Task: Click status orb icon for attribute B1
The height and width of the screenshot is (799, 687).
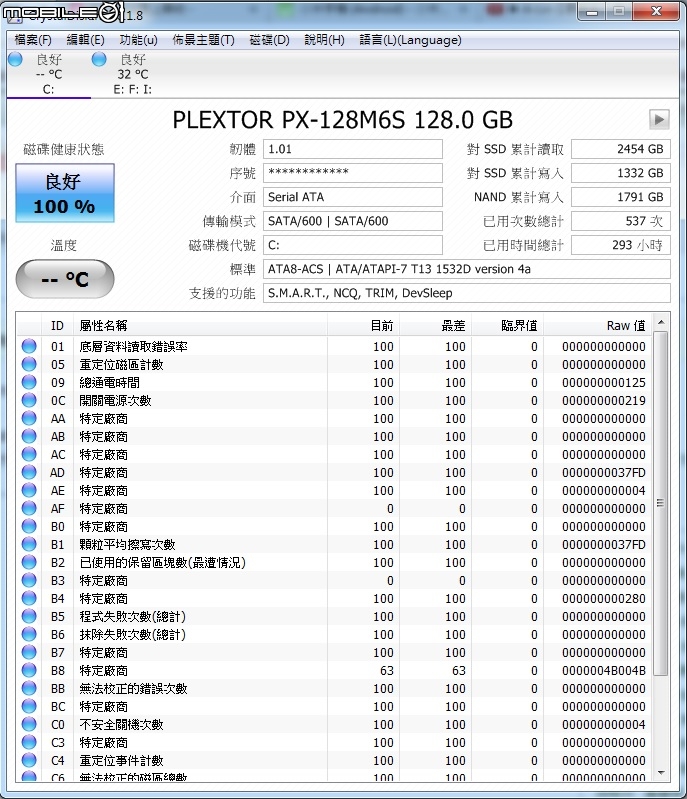Action: [x=29, y=544]
